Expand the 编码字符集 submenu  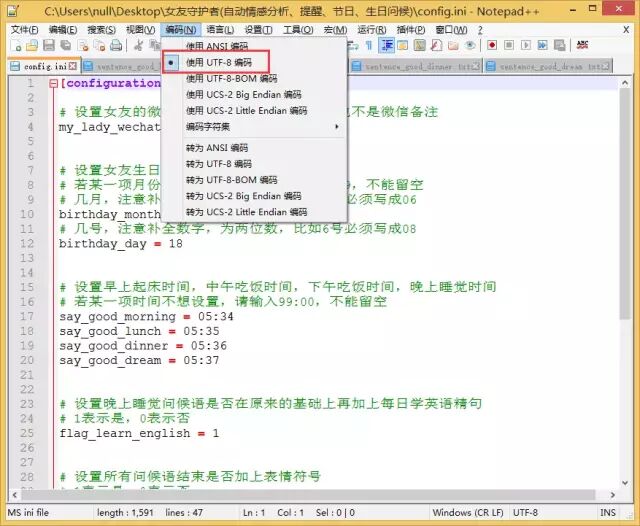click(x=255, y=127)
